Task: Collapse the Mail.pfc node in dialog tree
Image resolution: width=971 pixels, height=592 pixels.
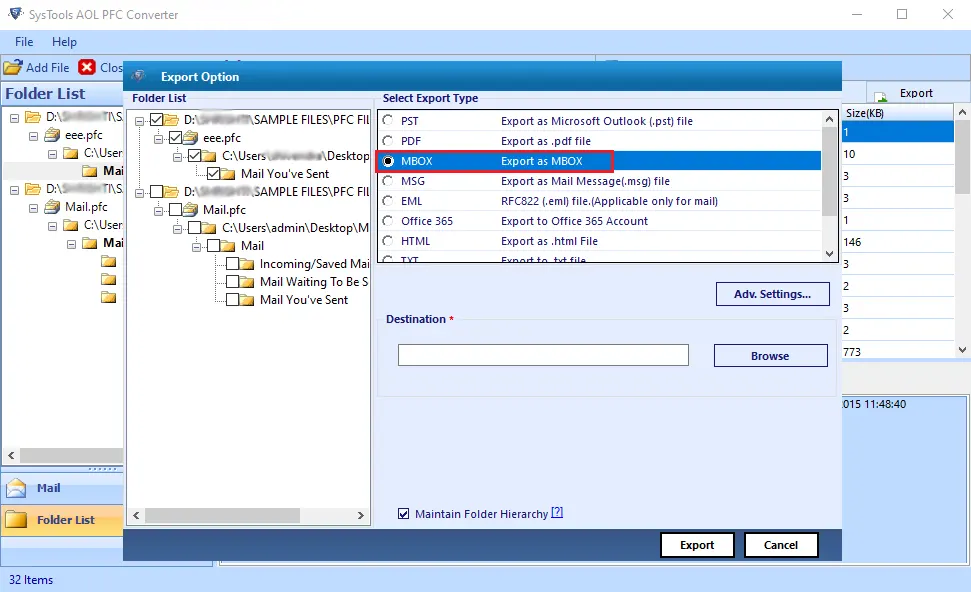Action: tap(159, 211)
